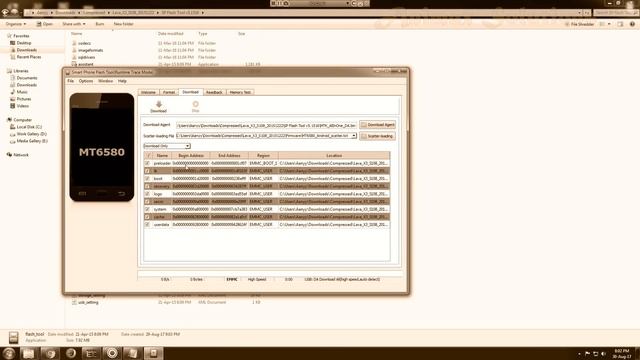640x360 pixels.
Task: Switch to the Welcome tab
Action: (x=148, y=92)
